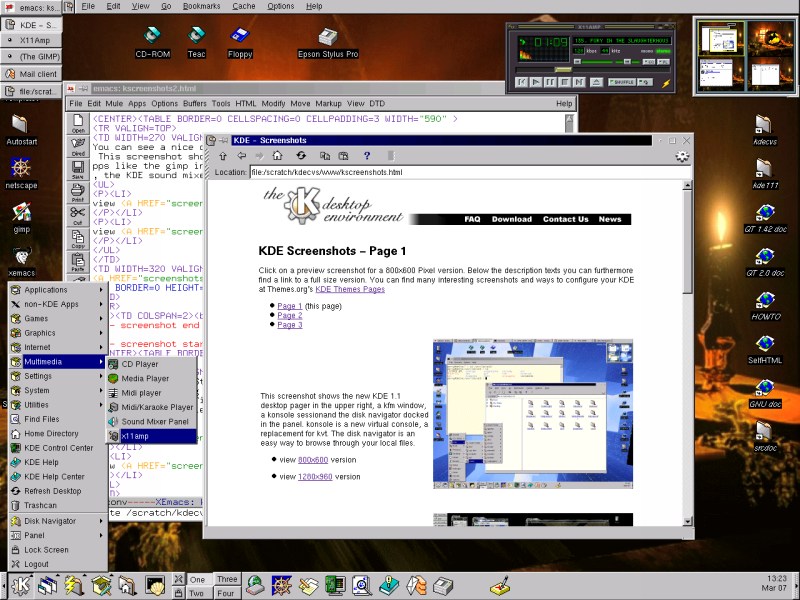This screenshot has height=600, width=800.
Task: Click the ship wheel icon in the panel
Action: click(x=281, y=585)
